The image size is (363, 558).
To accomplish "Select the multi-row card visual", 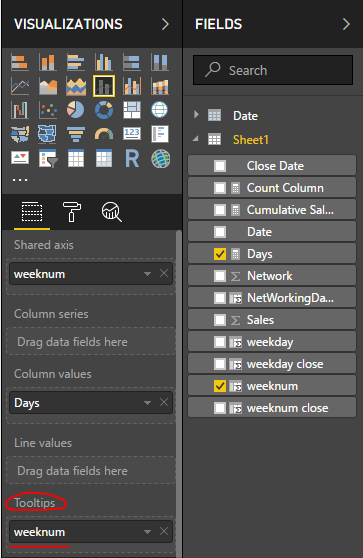I will pyautogui.click(x=160, y=134).
